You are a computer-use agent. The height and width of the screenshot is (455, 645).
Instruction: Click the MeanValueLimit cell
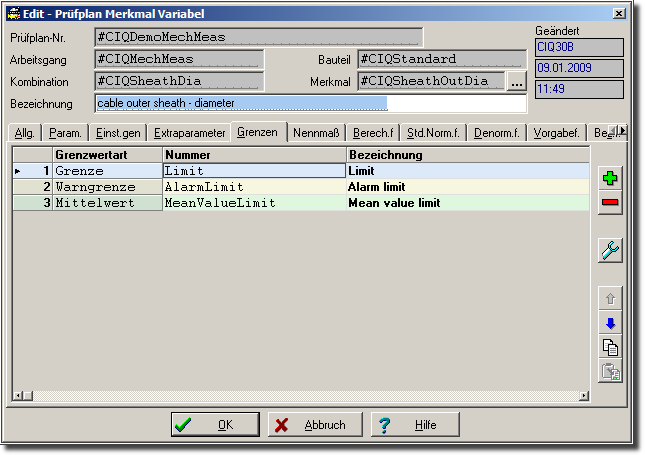click(254, 203)
